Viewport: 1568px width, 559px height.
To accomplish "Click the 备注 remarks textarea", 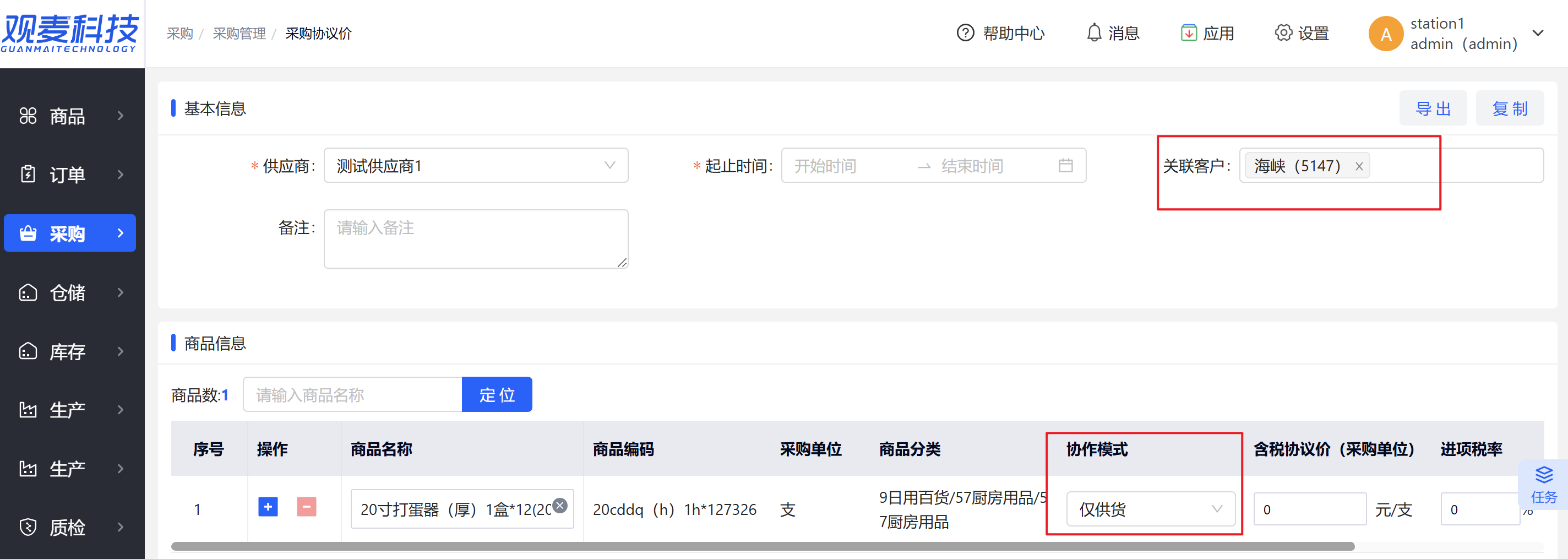I will (x=476, y=238).
